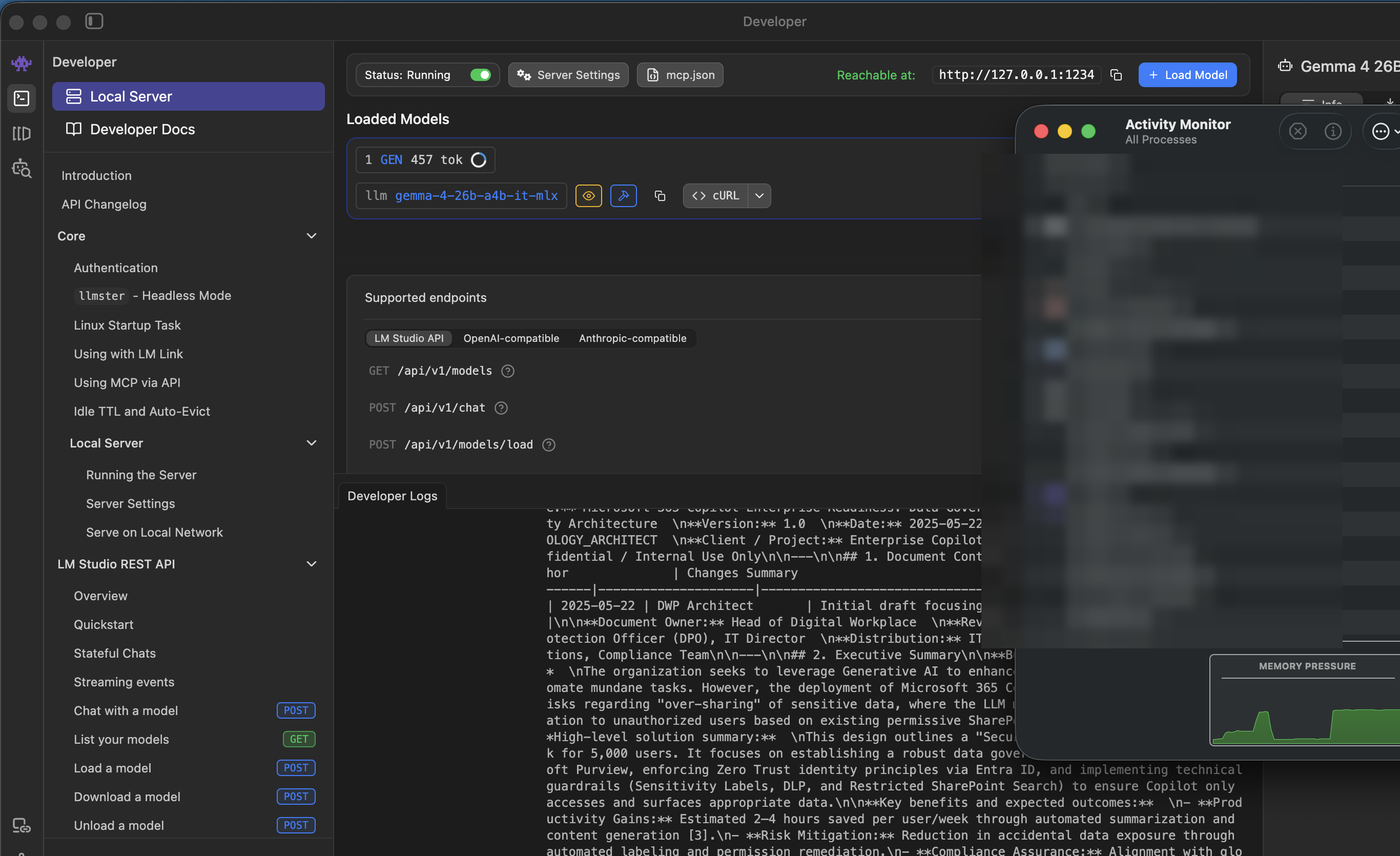Open the cURL dropdown arrow
1400x856 pixels.
click(x=759, y=195)
